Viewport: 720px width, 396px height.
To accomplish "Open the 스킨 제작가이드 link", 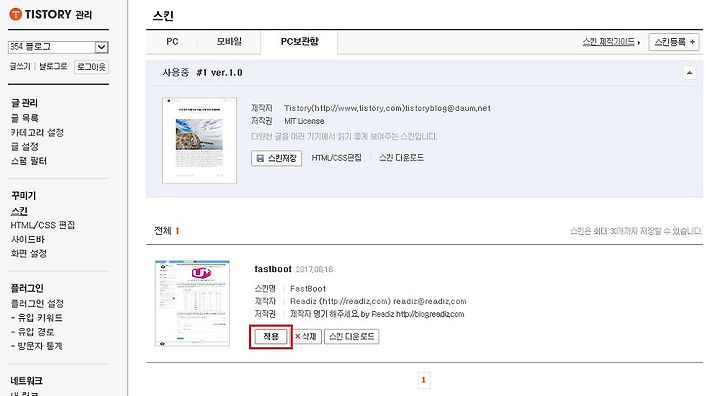I will 608,42.
